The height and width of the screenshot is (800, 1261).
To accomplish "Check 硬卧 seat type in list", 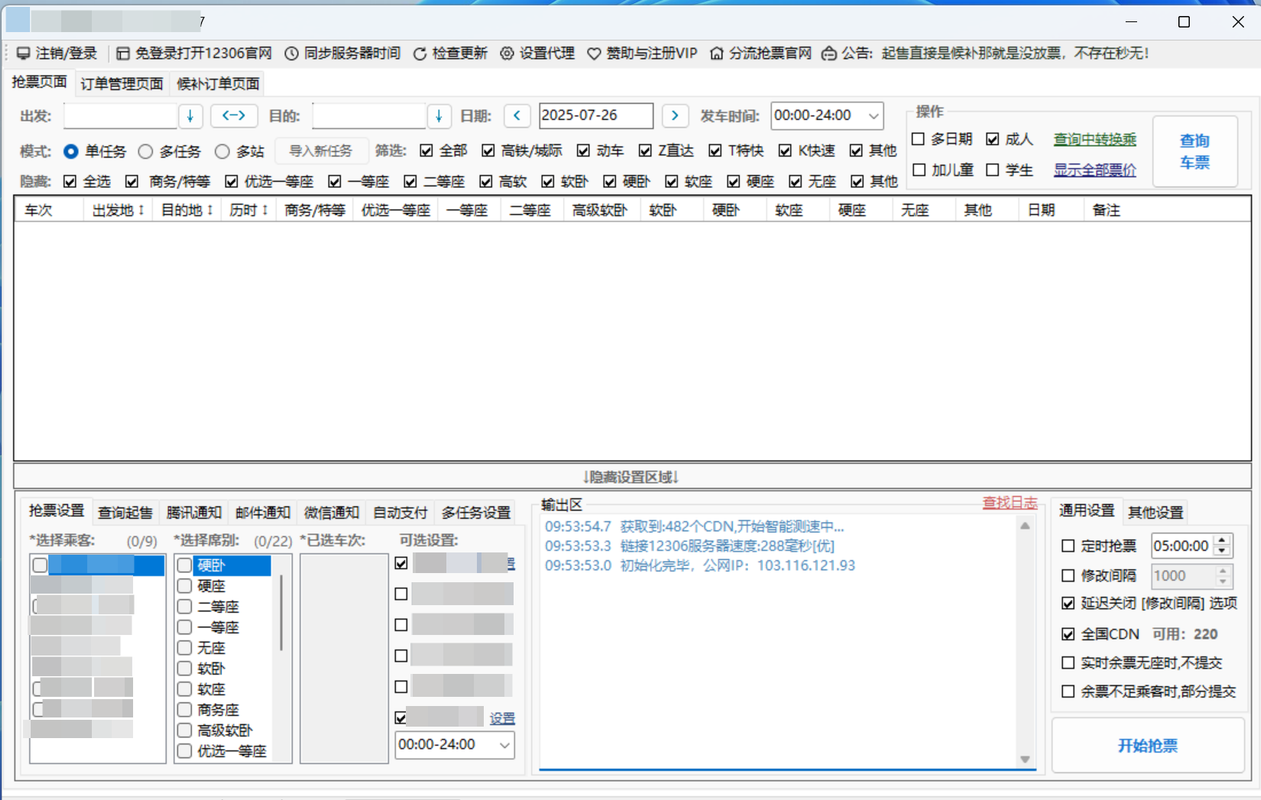I will (184, 566).
